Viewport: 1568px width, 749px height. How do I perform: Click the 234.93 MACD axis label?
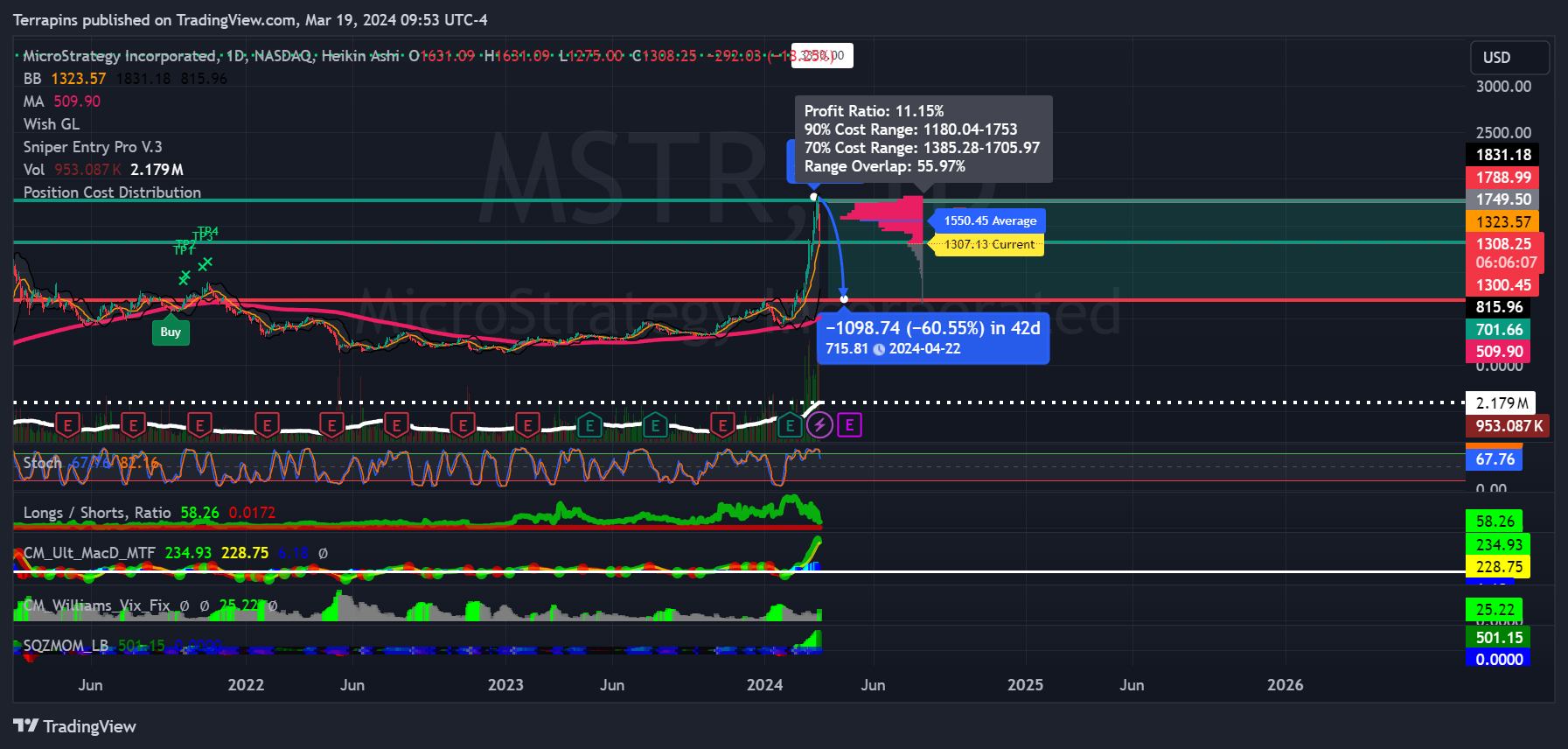point(1498,545)
